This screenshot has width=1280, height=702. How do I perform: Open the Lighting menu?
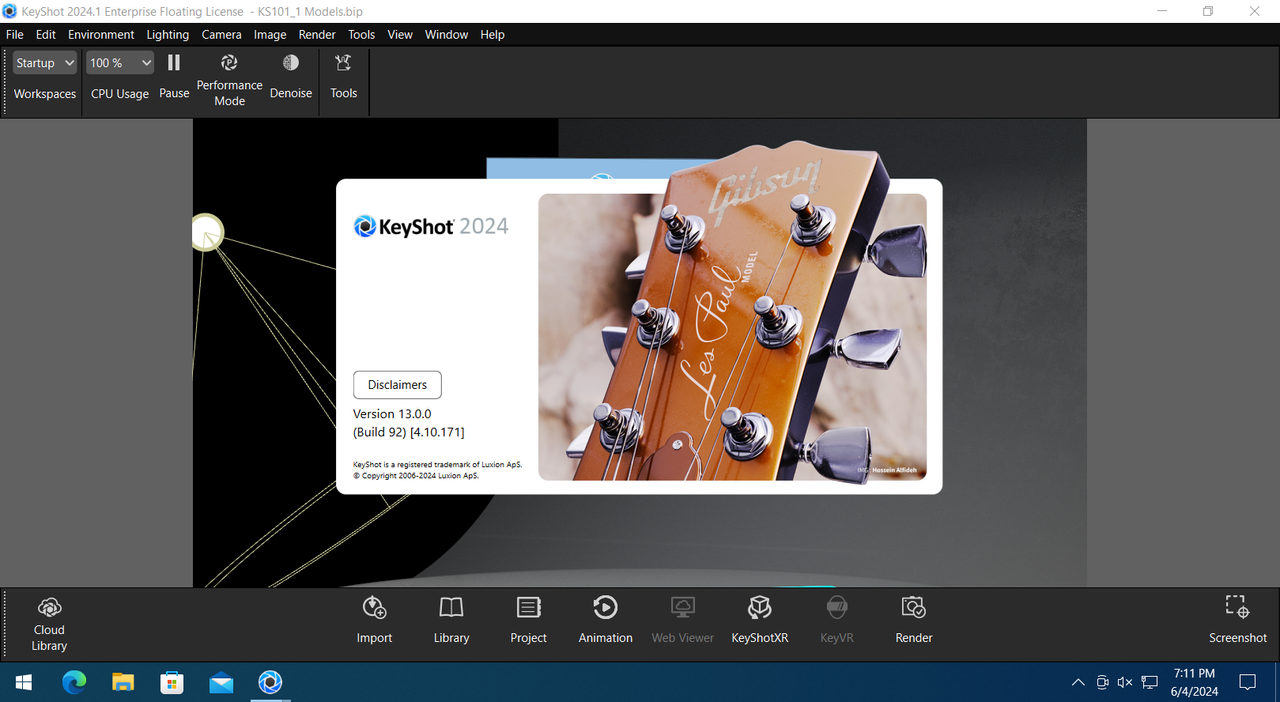point(168,34)
